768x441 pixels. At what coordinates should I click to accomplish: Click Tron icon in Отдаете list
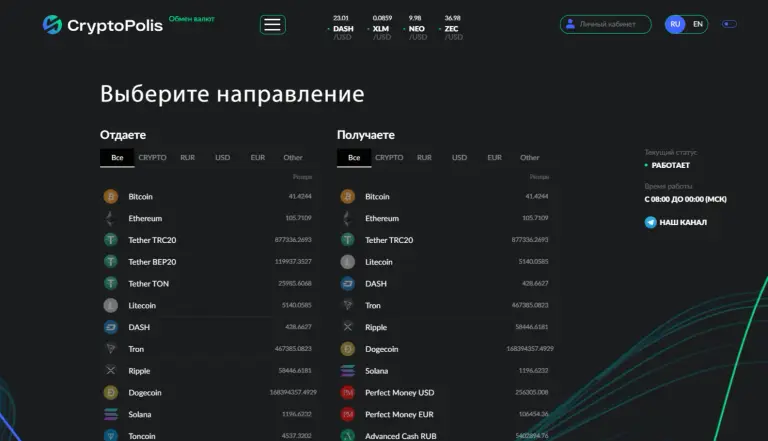coord(111,349)
